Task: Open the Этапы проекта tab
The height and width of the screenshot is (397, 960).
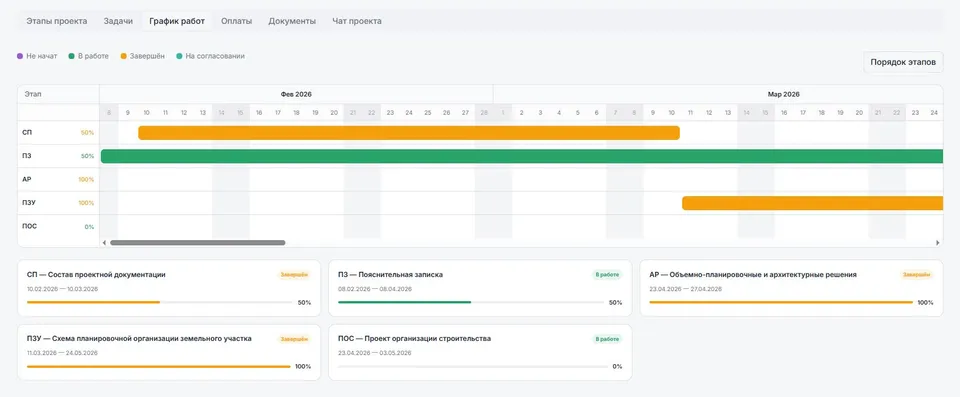Action: 56,21
